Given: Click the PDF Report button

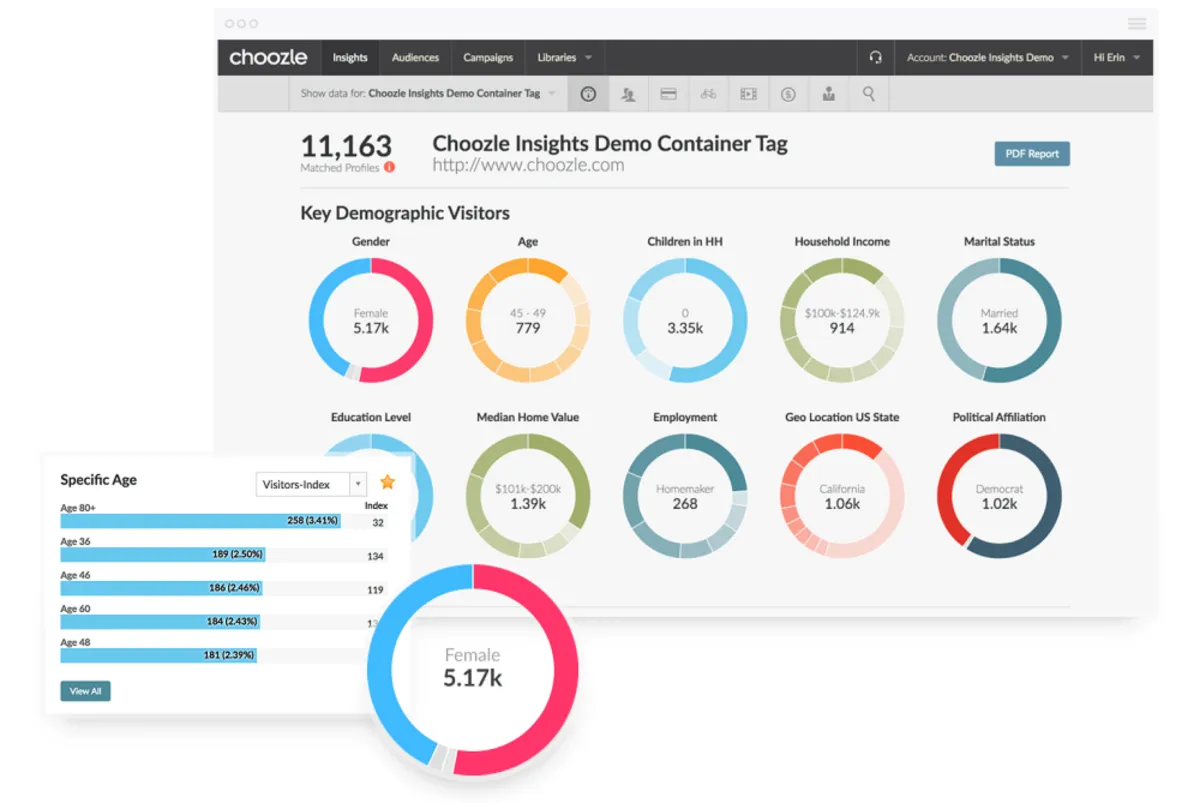Looking at the screenshot, I should (1032, 154).
